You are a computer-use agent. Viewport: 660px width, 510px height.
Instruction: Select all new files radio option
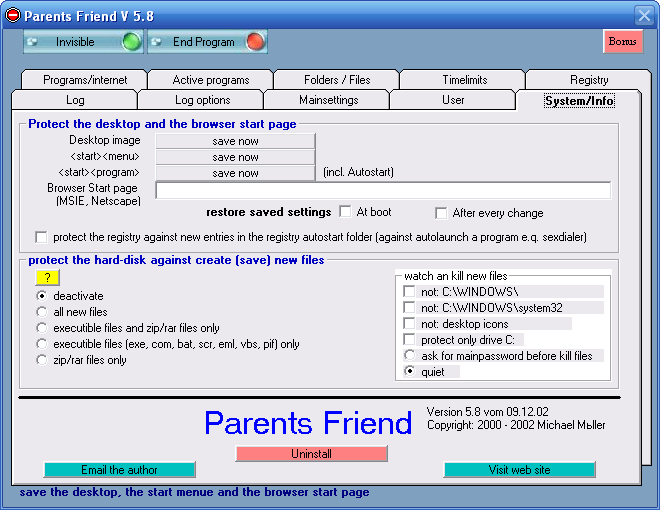click(41, 312)
